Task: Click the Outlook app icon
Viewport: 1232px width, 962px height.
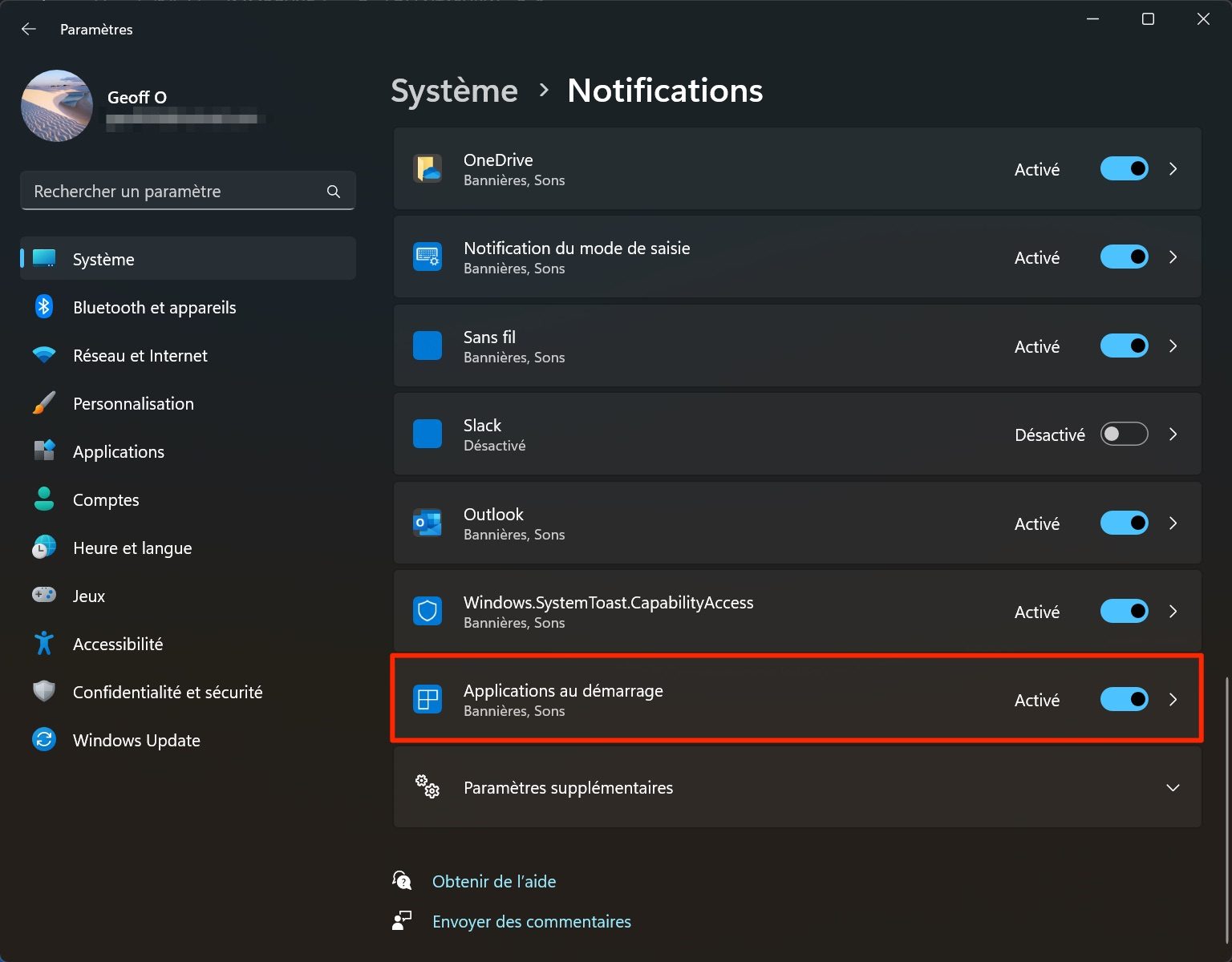Action: coord(428,523)
